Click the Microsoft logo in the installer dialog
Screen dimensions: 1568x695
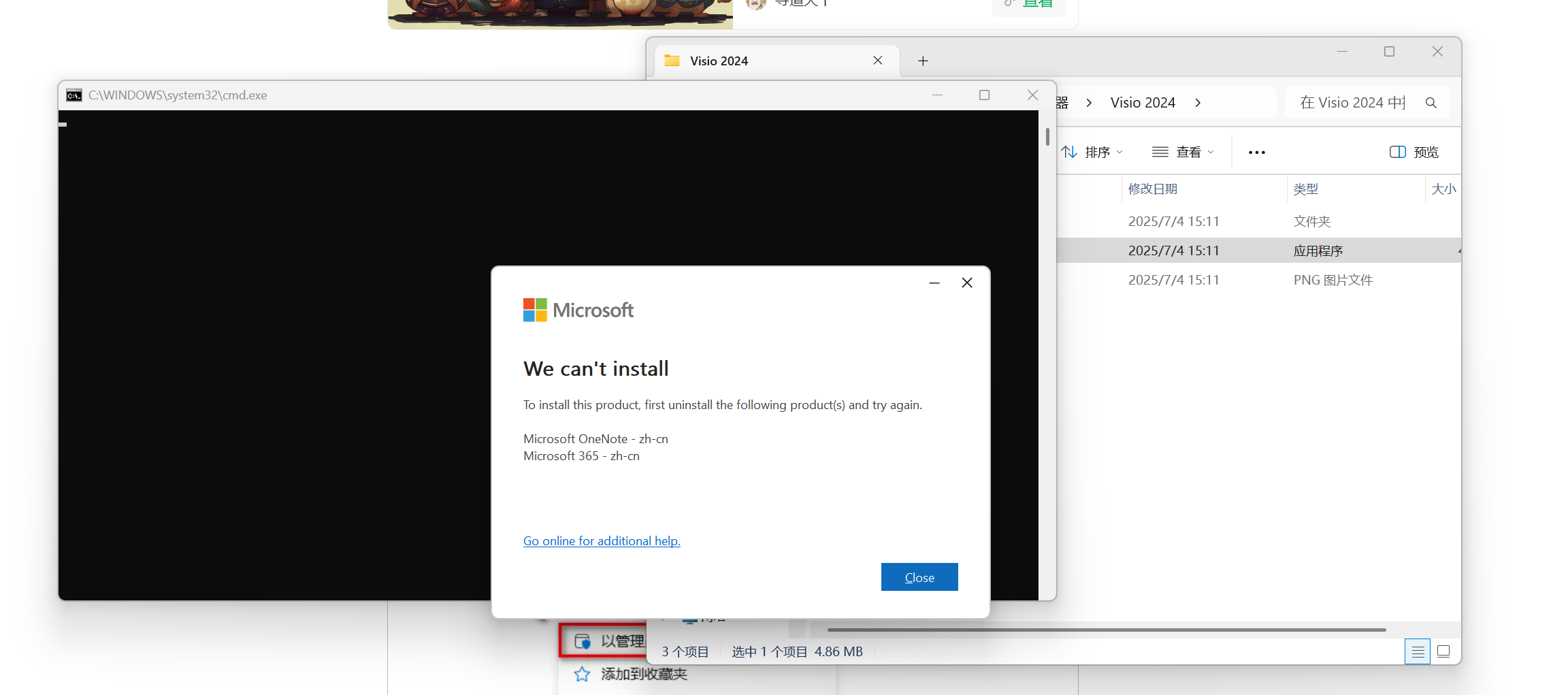click(578, 310)
